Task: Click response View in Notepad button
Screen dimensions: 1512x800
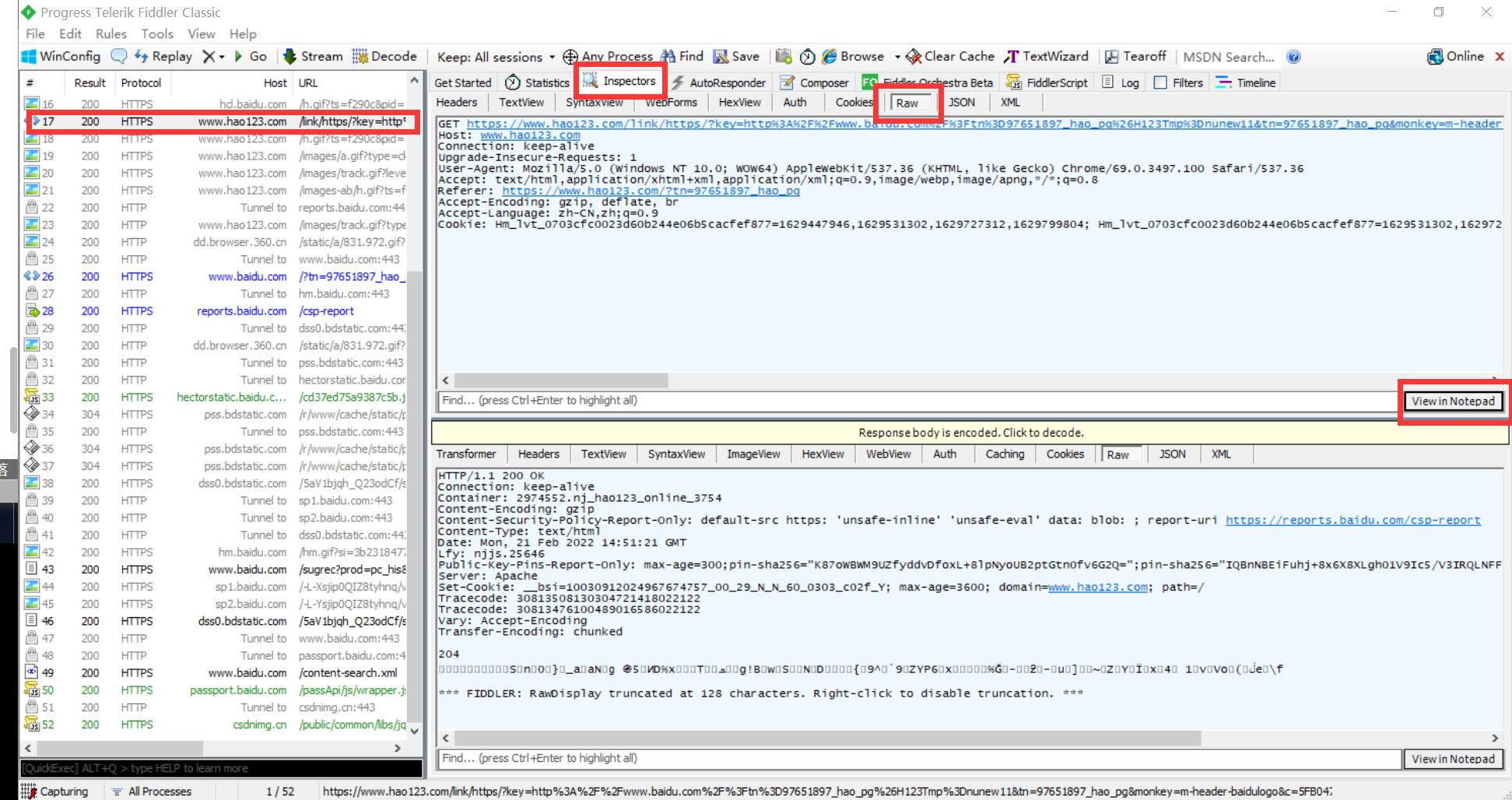Action: (1453, 760)
